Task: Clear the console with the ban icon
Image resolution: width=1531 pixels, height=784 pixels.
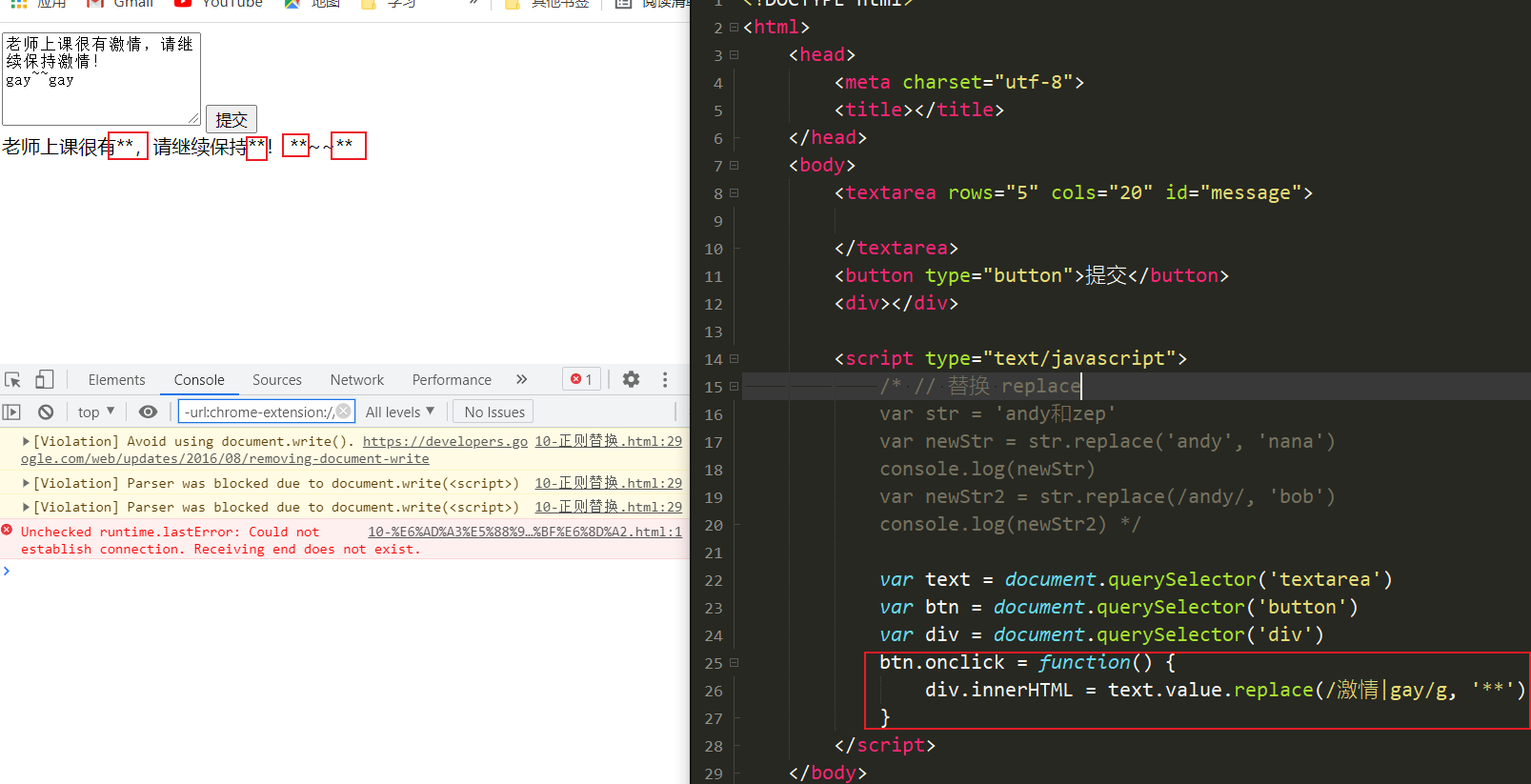Action: (46, 412)
